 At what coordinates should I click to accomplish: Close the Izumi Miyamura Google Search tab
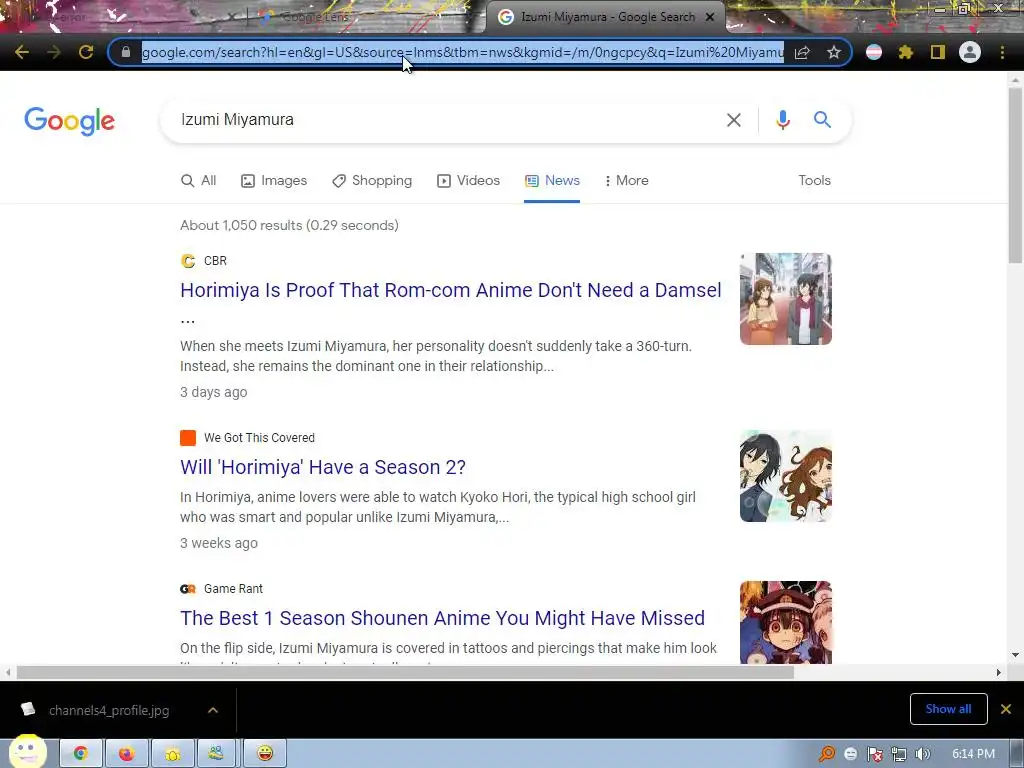tap(710, 17)
